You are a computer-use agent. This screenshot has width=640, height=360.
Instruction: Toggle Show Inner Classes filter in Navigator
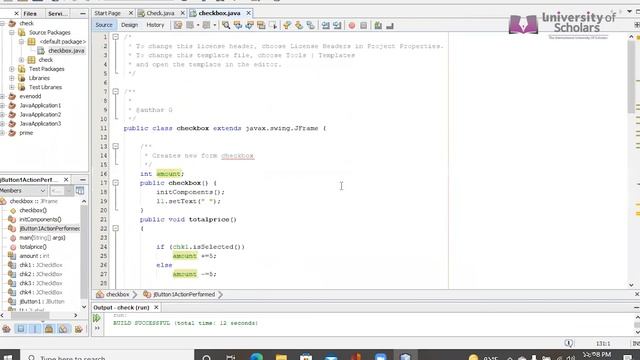63,329
